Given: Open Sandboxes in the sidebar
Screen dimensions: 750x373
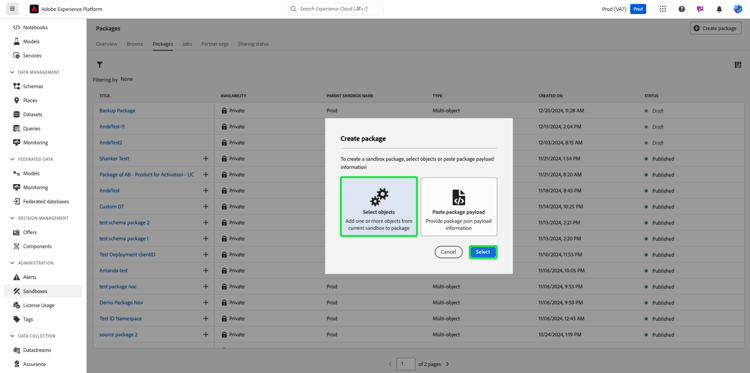Looking at the screenshot, I should point(43,291).
